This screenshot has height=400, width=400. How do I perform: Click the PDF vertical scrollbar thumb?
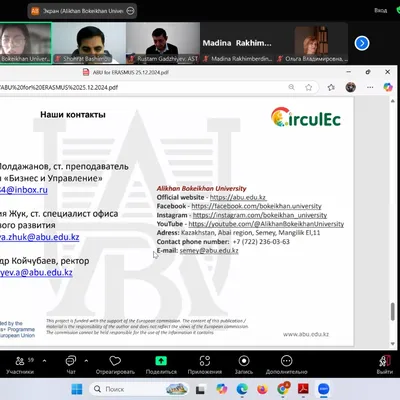[393, 311]
